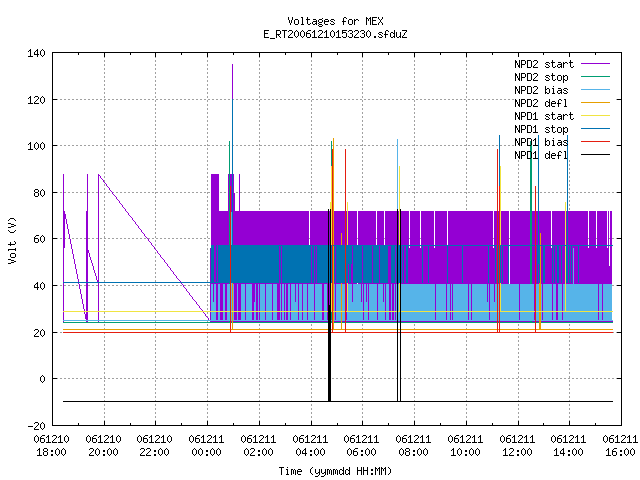Click the 'NPD1 bias' legend label
640x480 pixels.
541,142
